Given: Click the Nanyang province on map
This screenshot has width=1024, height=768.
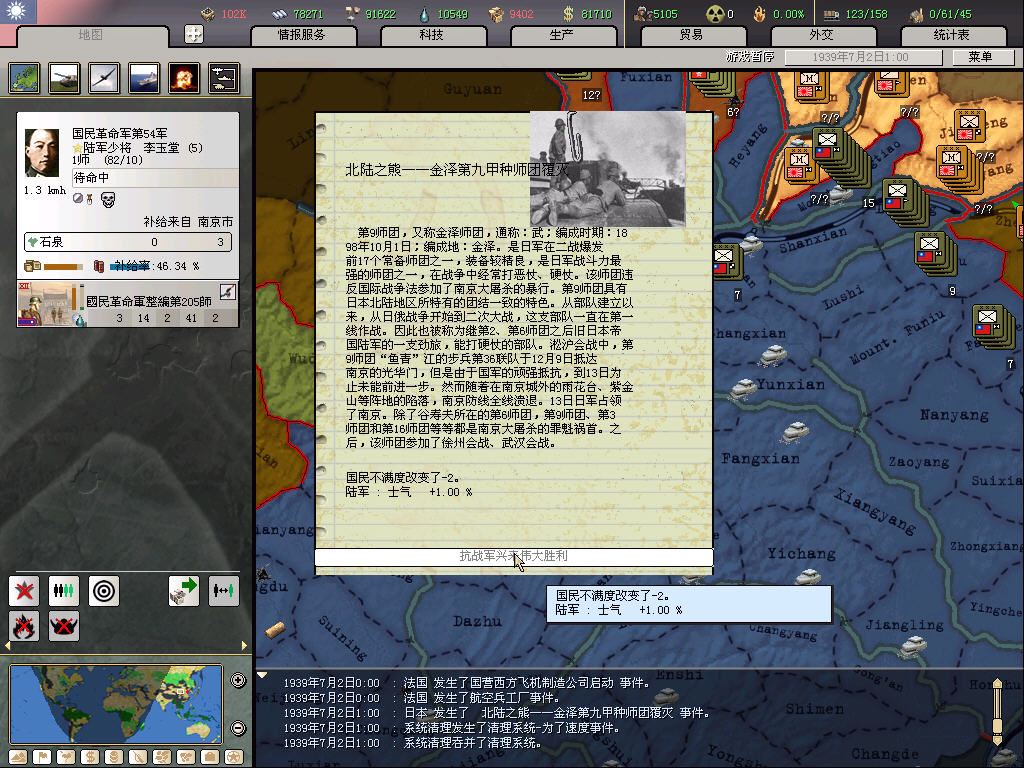Looking at the screenshot, I should click(x=954, y=415).
